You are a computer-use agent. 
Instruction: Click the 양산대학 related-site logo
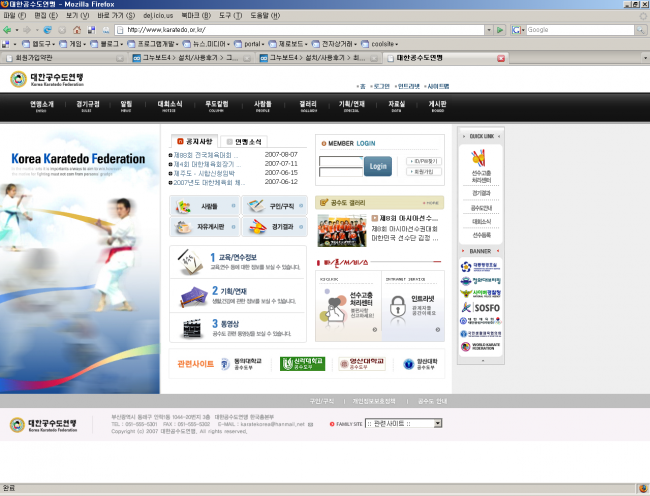pos(420,364)
